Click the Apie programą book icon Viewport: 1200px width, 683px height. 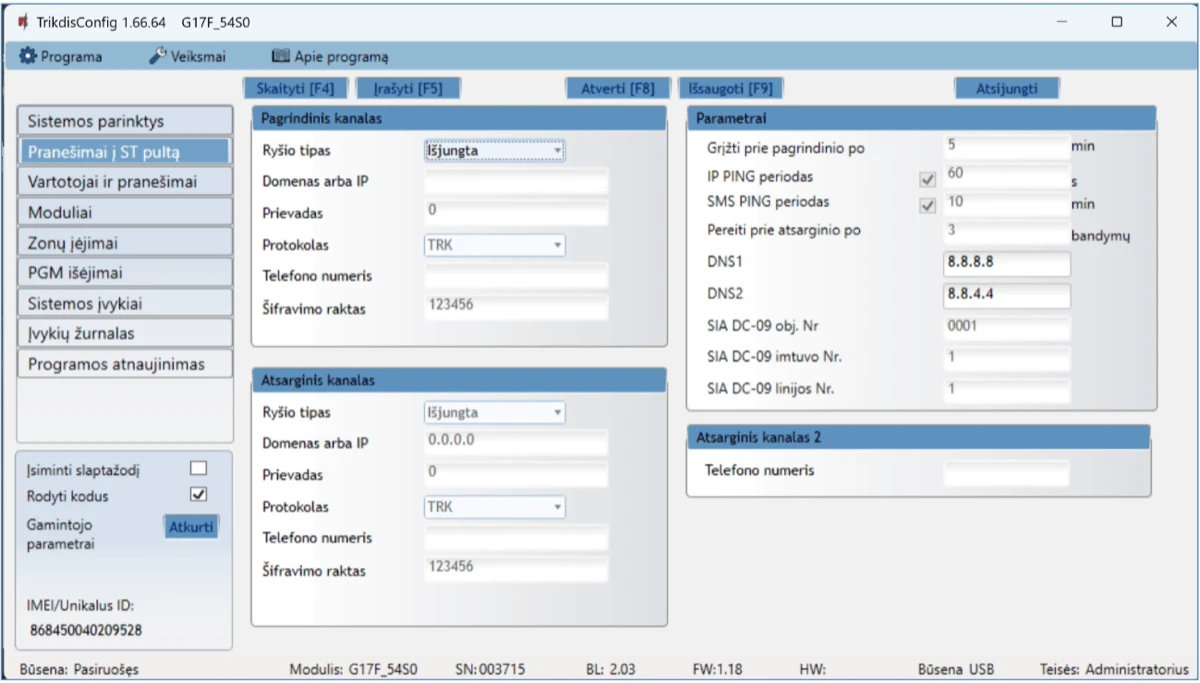coord(280,57)
